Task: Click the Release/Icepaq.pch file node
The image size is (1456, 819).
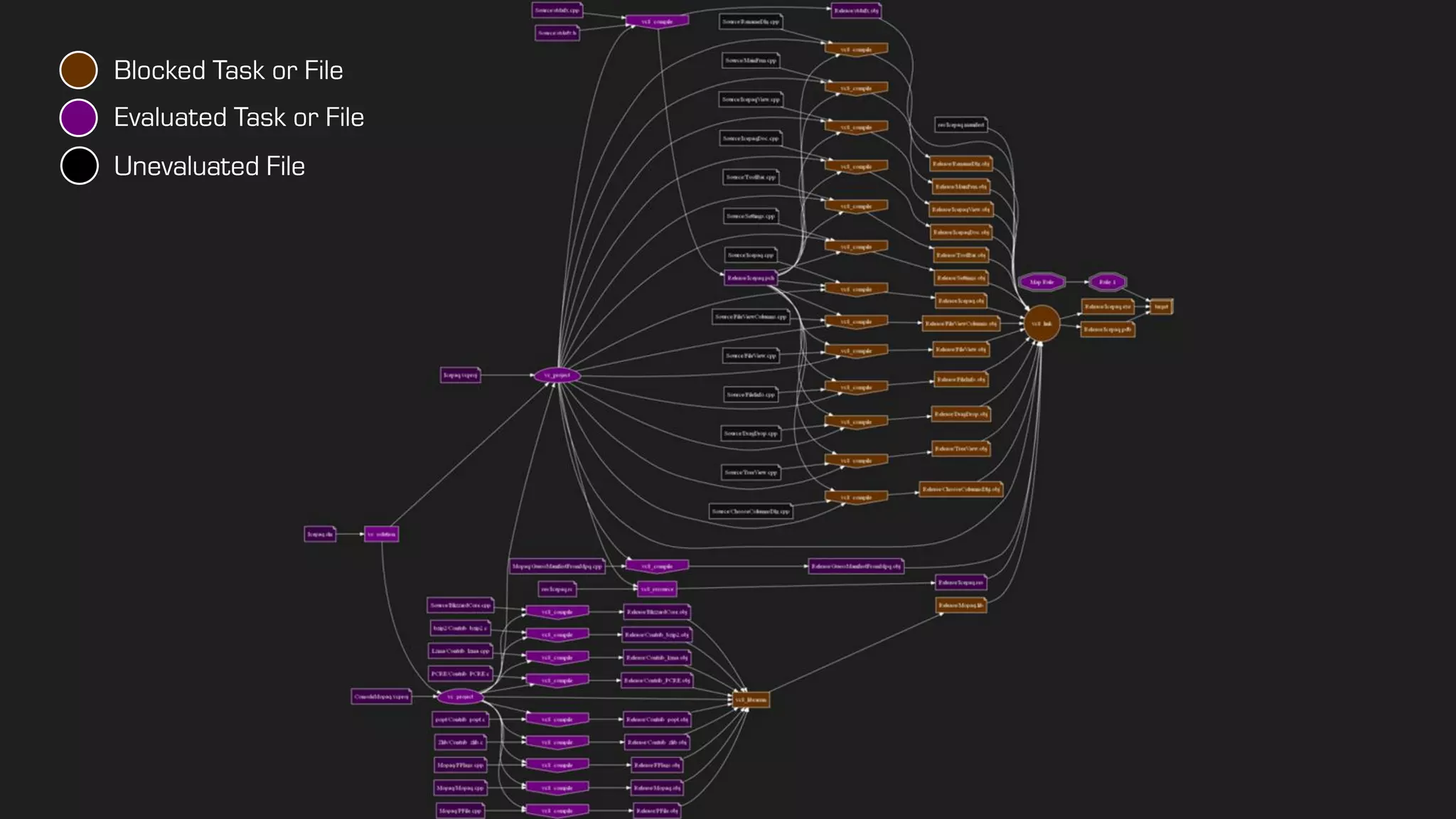Action: [x=751, y=278]
